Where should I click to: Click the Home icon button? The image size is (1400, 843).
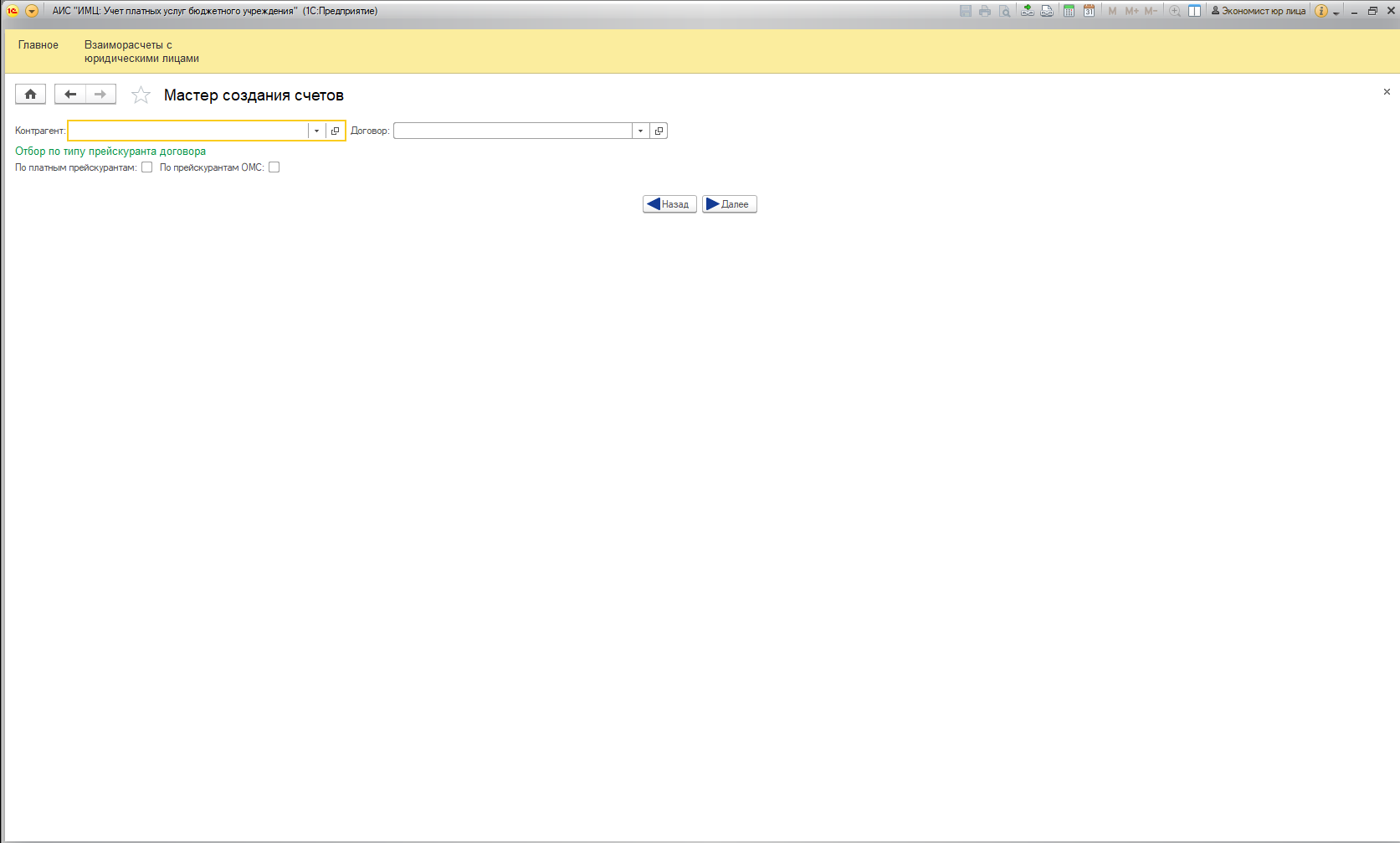pyautogui.click(x=30, y=95)
